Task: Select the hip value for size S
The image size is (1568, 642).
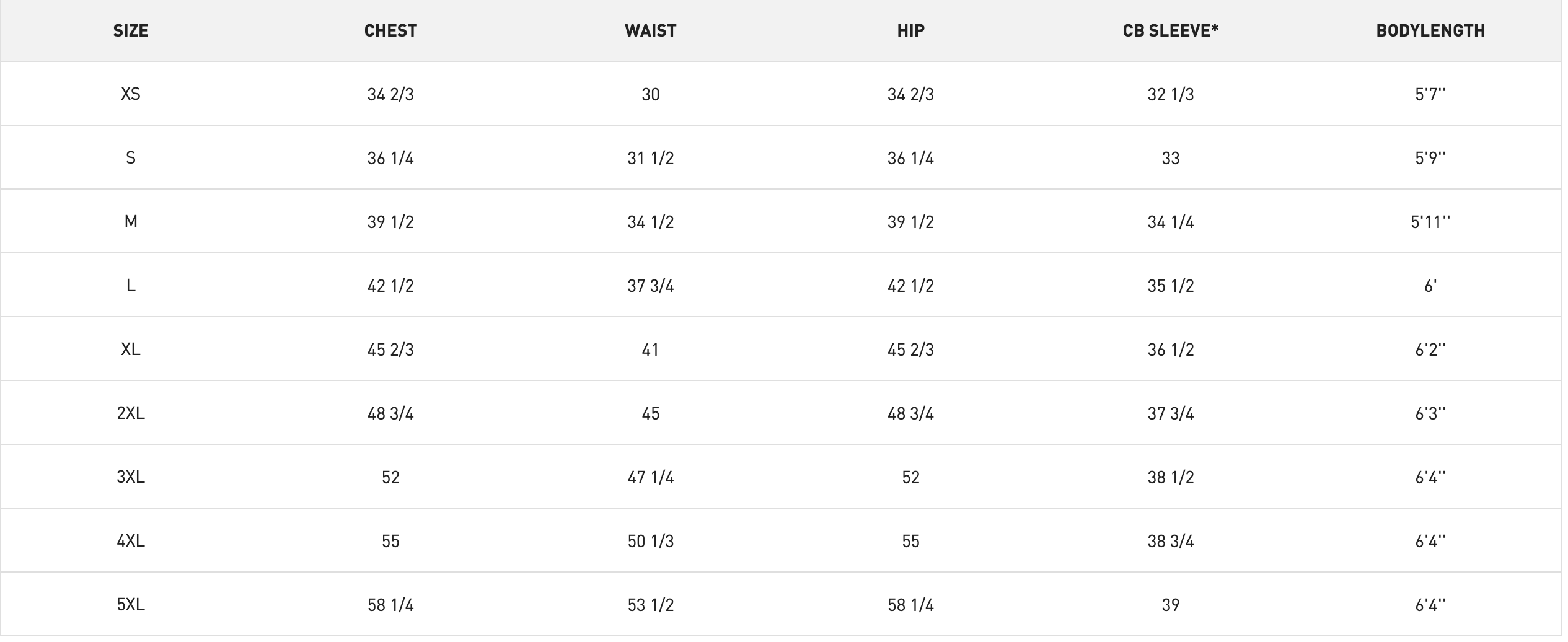Action: pyautogui.click(x=910, y=158)
